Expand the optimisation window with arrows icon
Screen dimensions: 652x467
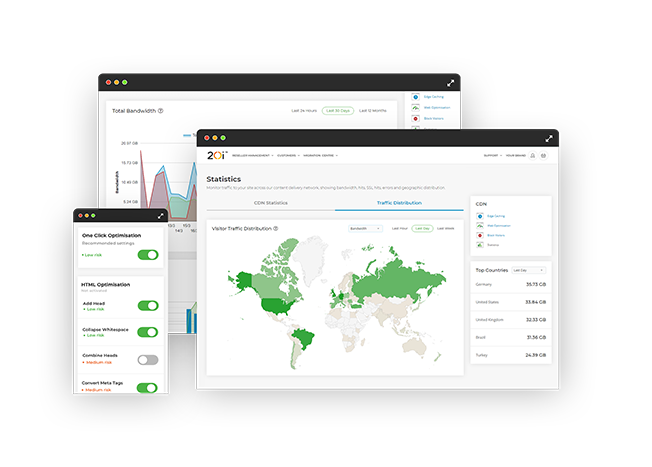(x=161, y=216)
